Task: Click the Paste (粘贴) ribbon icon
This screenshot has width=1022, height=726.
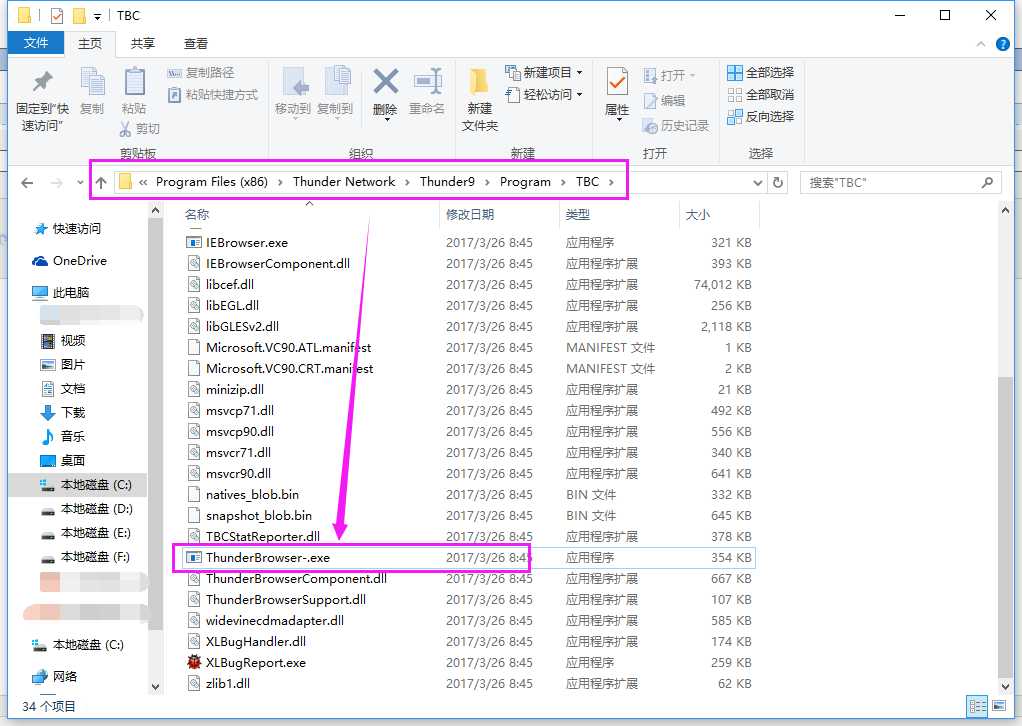Action: point(134,82)
